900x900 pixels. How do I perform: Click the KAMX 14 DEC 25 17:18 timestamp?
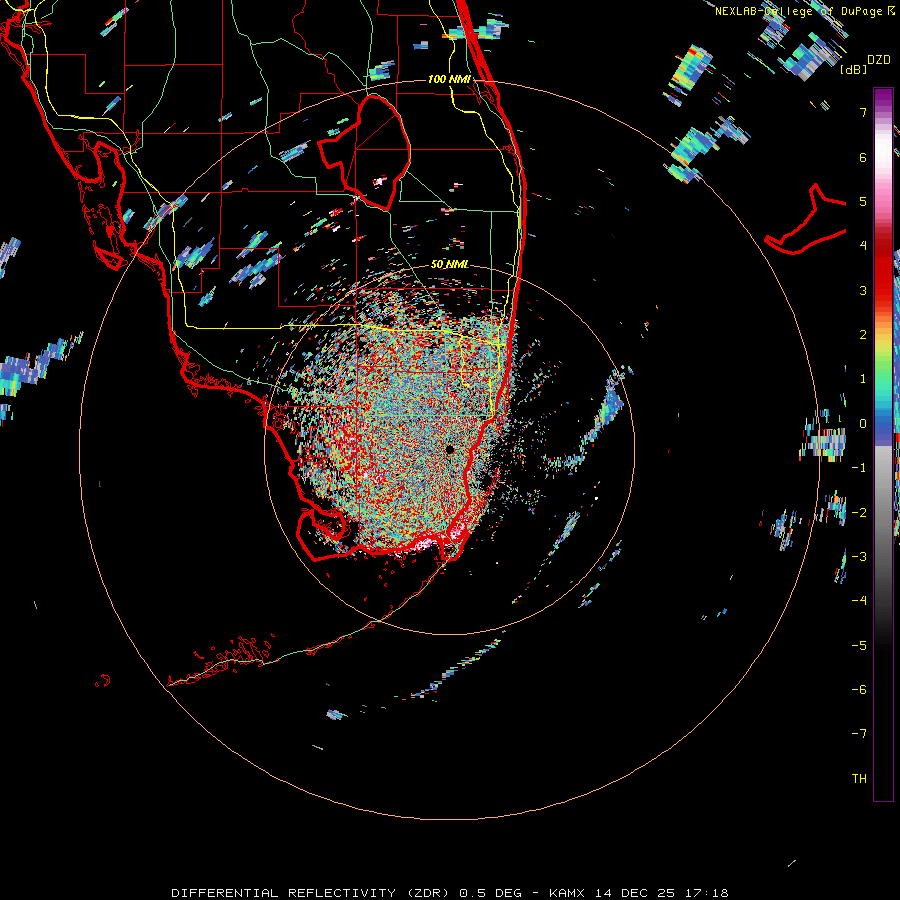pos(638,893)
